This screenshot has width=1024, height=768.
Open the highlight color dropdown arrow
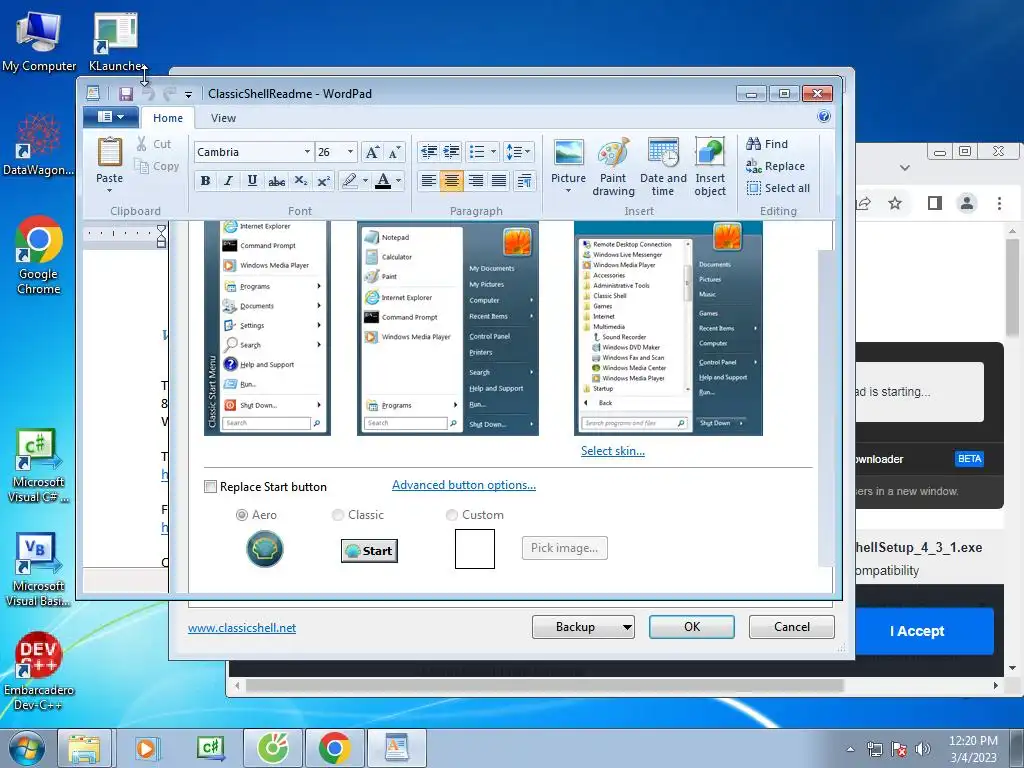click(x=365, y=181)
